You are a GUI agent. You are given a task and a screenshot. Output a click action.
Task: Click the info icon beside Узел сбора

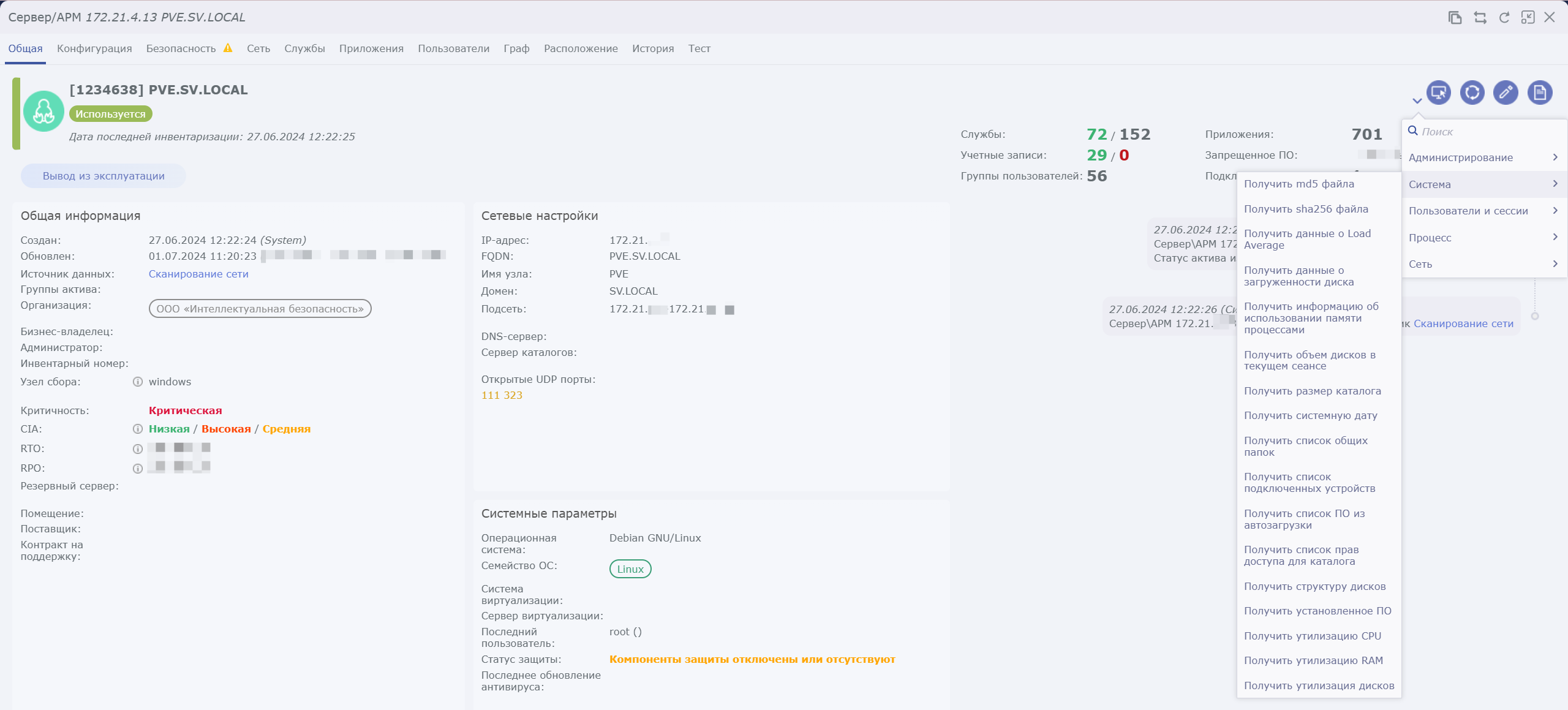coord(138,382)
